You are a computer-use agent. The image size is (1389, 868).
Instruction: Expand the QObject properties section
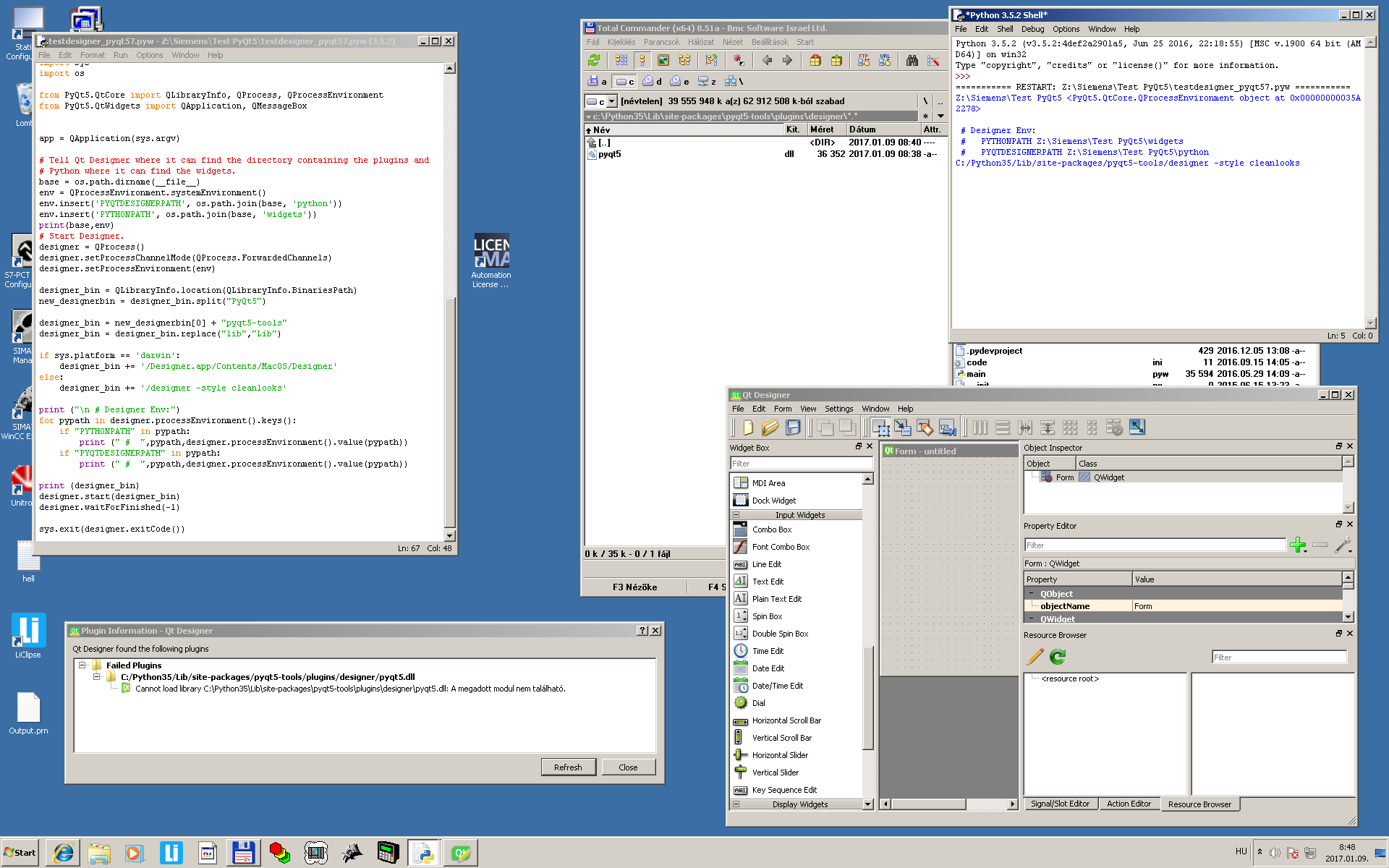[x=1031, y=593]
